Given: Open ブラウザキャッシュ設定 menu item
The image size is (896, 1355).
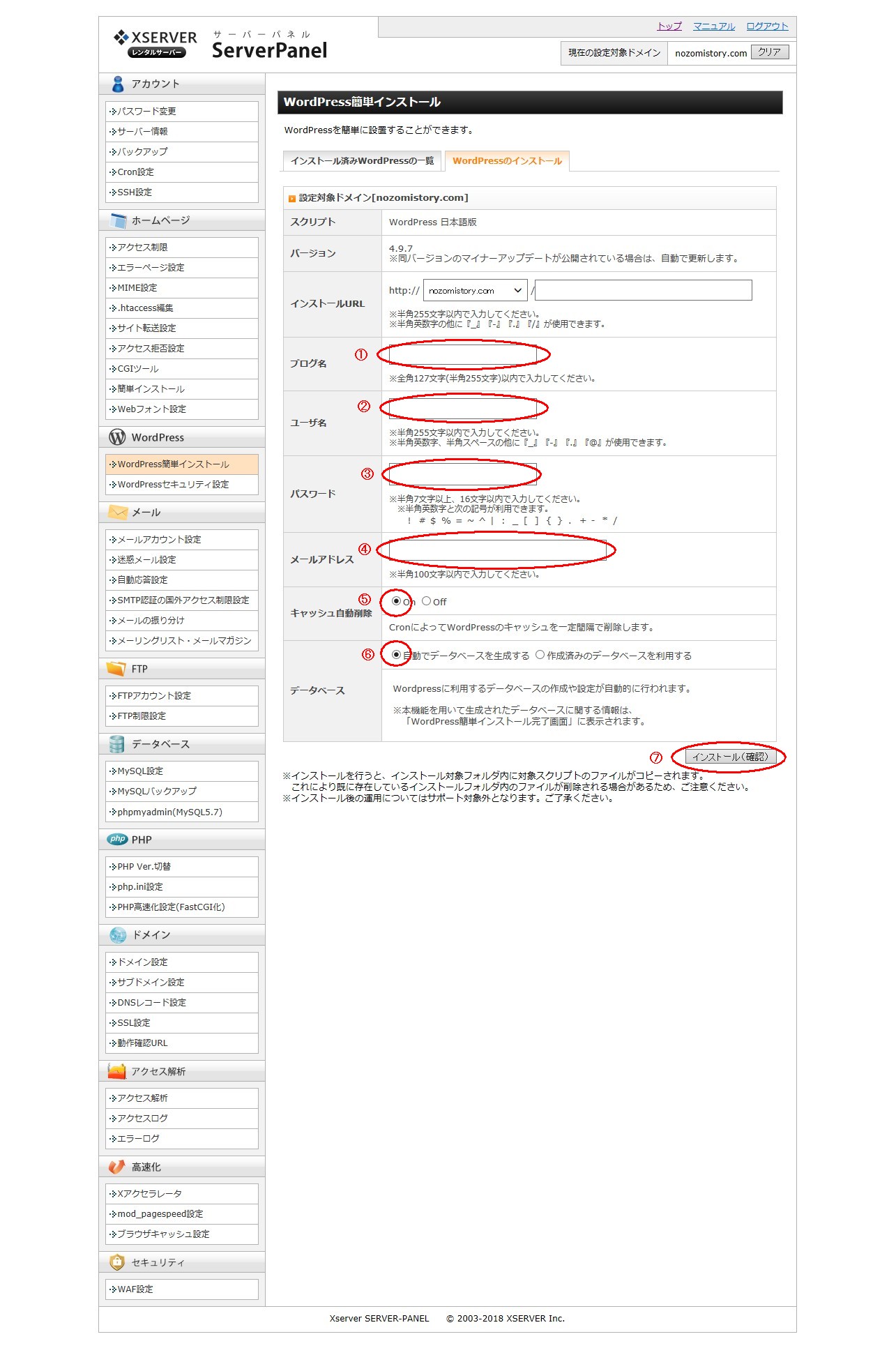Looking at the screenshot, I should (181, 1234).
